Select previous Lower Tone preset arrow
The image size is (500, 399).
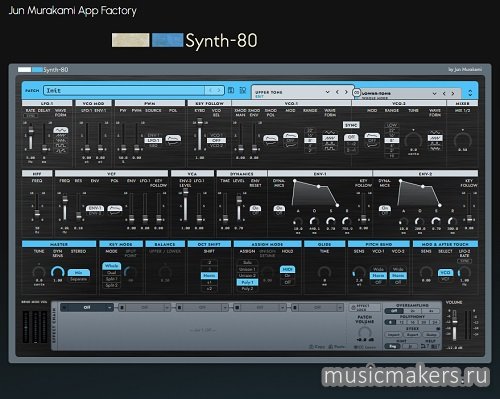(444, 94)
